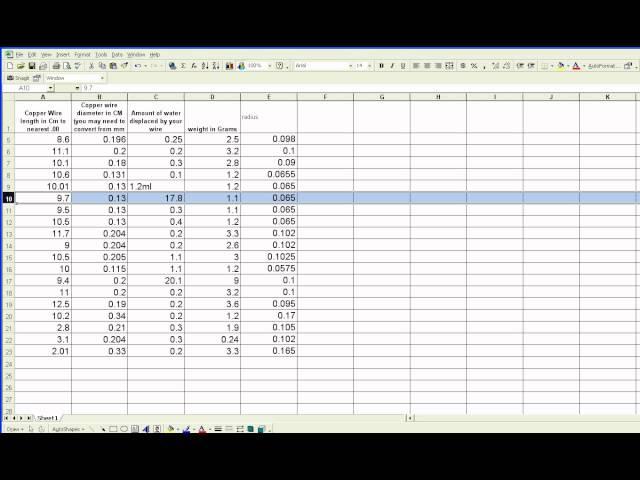Click the Copy icon
640x480 pixels.
102,66
